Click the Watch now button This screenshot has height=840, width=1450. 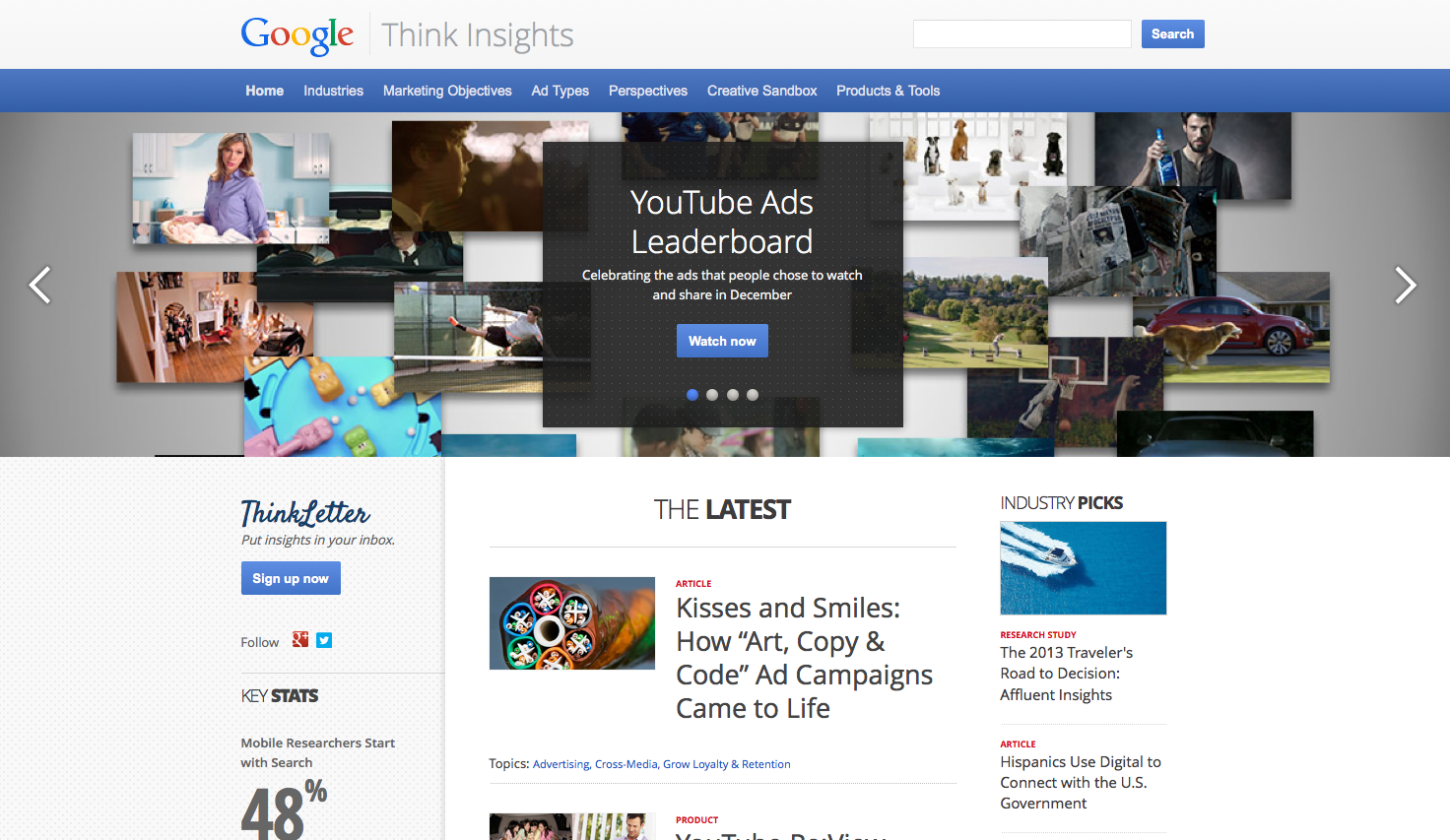722,341
